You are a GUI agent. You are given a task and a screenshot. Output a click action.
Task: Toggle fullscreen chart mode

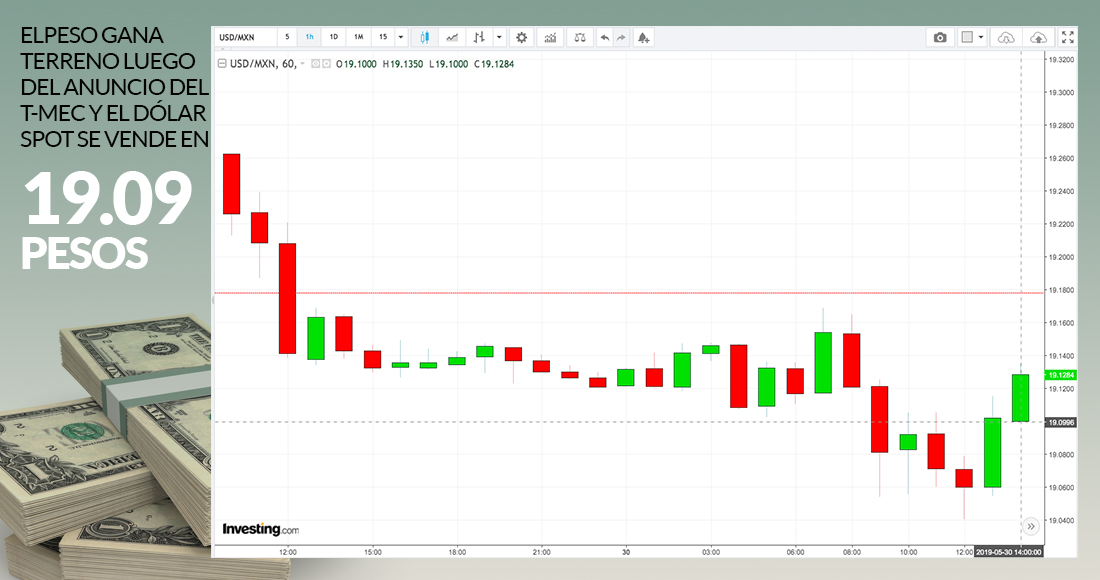[x=1069, y=37]
